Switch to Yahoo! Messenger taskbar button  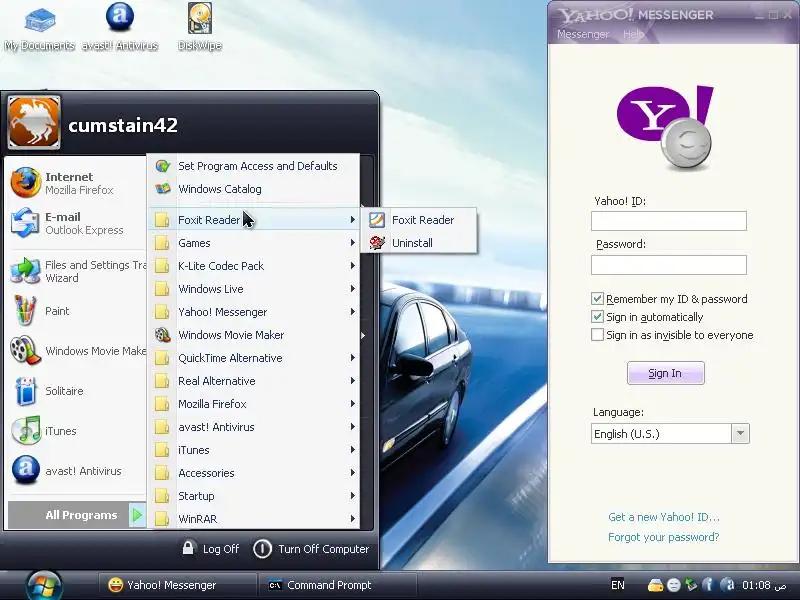(x=177, y=585)
